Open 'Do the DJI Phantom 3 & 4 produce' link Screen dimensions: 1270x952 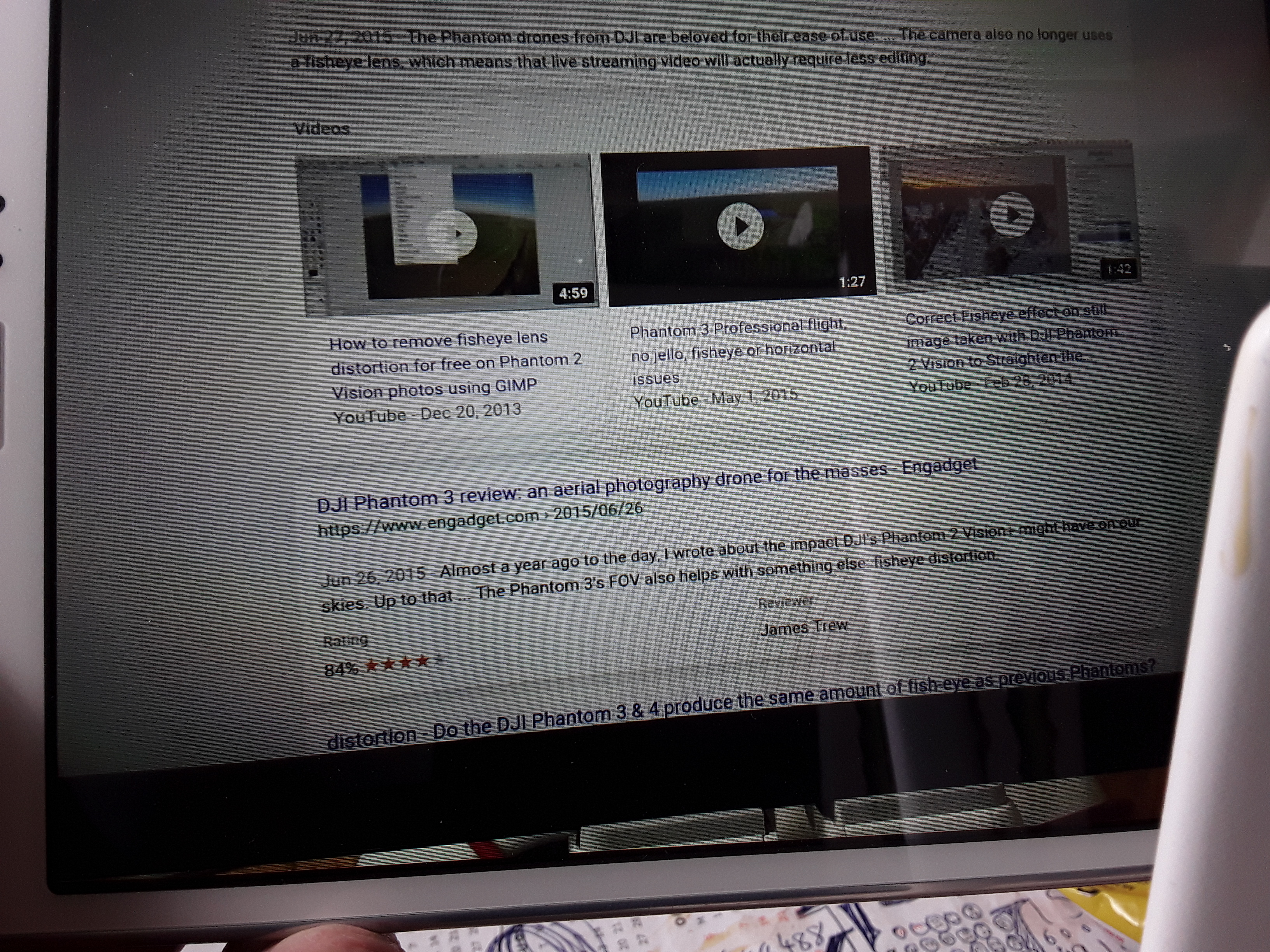(x=741, y=704)
